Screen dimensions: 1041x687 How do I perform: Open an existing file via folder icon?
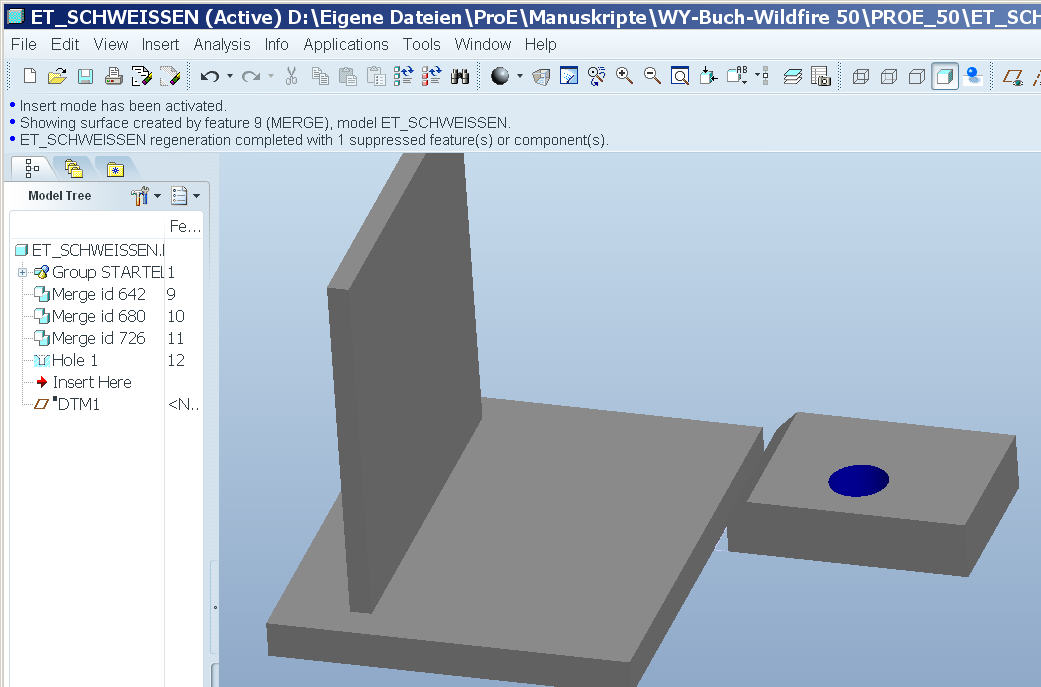pyautogui.click(x=57, y=76)
